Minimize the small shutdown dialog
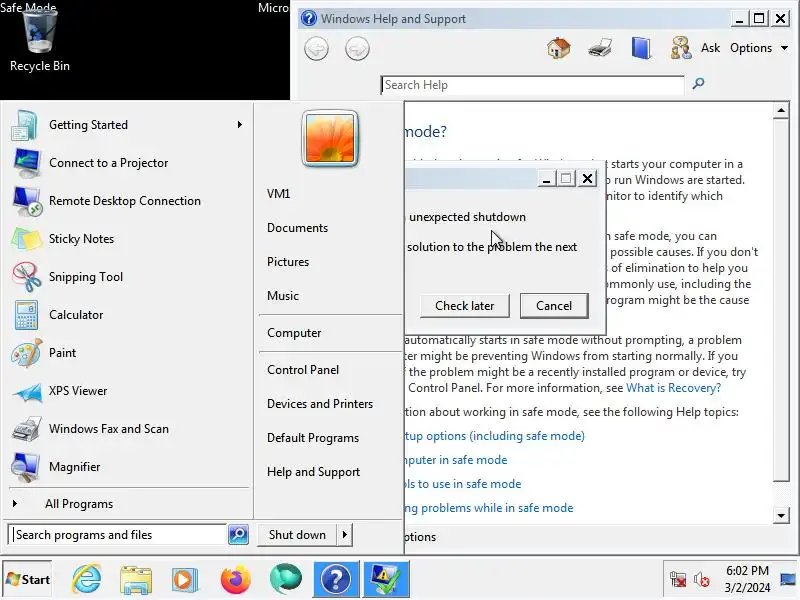This screenshot has width=800, height=600. click(546, 178)
